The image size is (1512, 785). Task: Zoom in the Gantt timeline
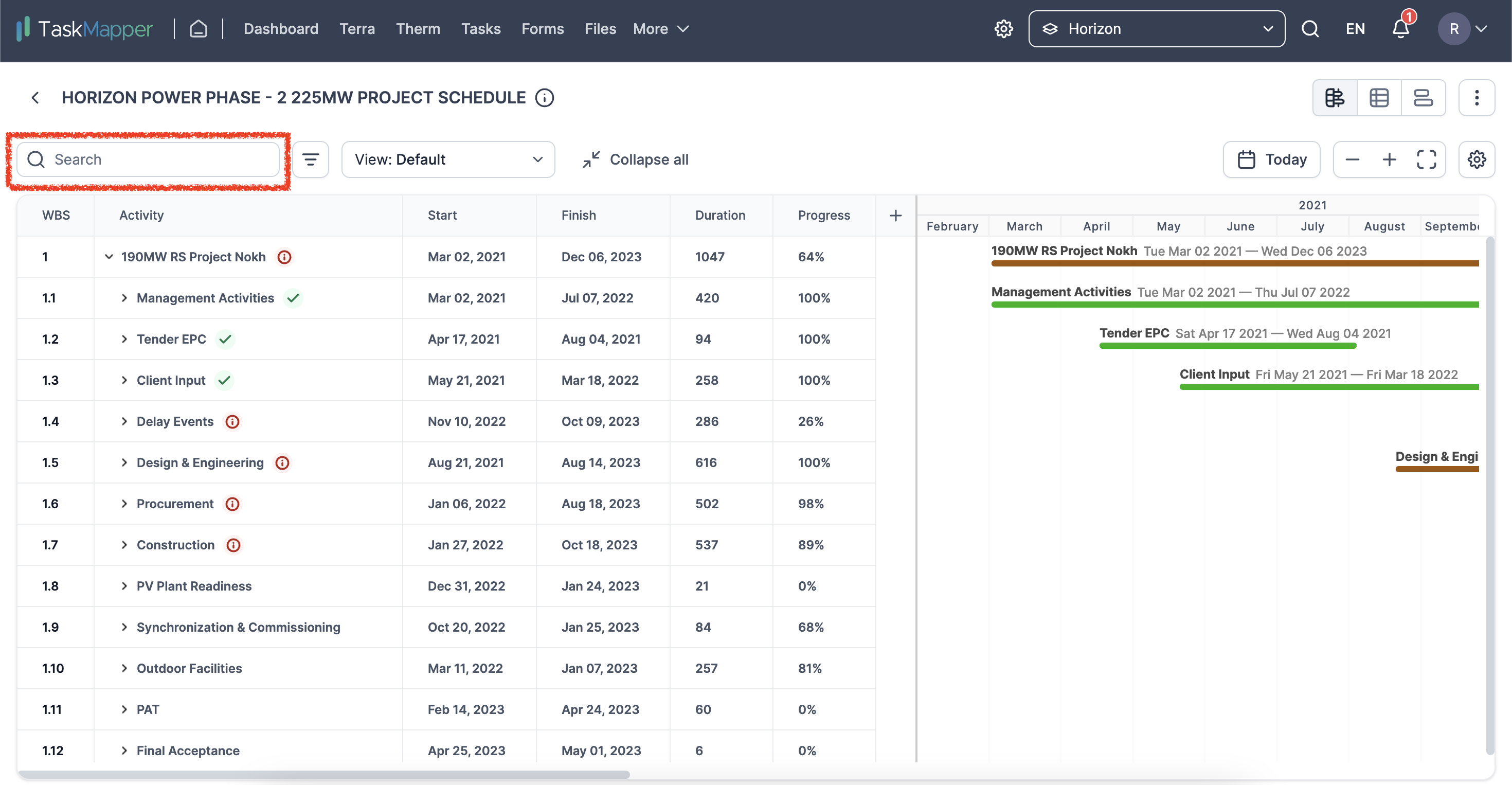1389,159
